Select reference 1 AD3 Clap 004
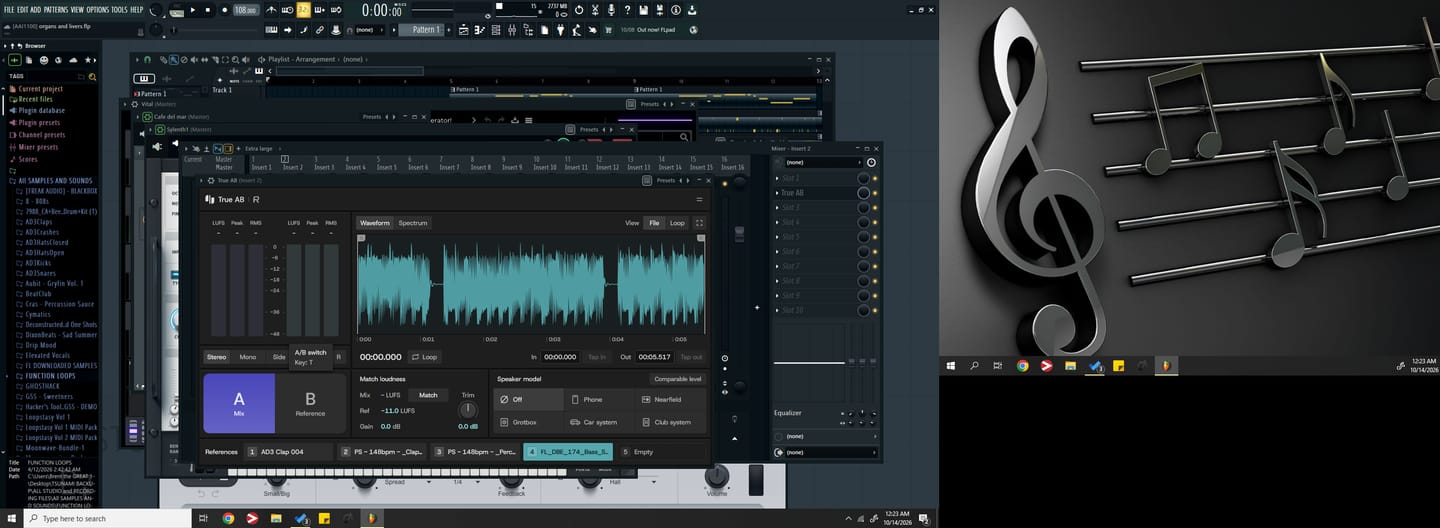 [x=289, y=452]
